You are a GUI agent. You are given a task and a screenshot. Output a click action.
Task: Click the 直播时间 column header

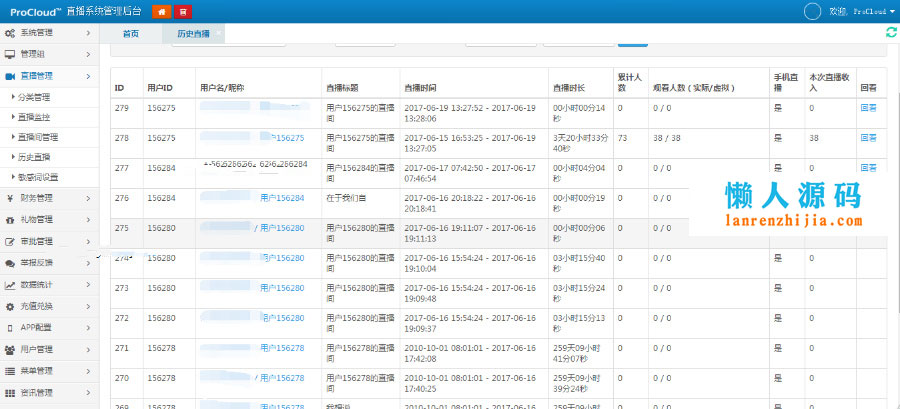click(x=420, y=88)
